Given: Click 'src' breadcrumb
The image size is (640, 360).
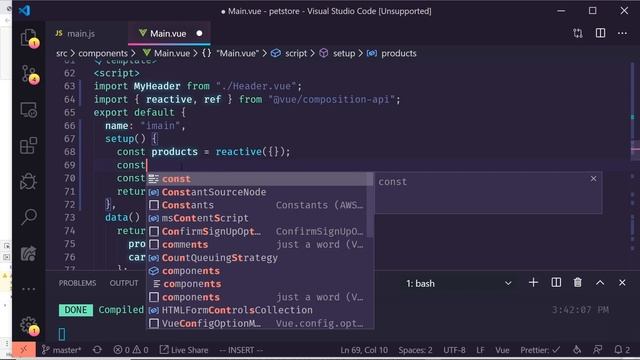Looking at the screenshot, I should (x=62, y=53).
